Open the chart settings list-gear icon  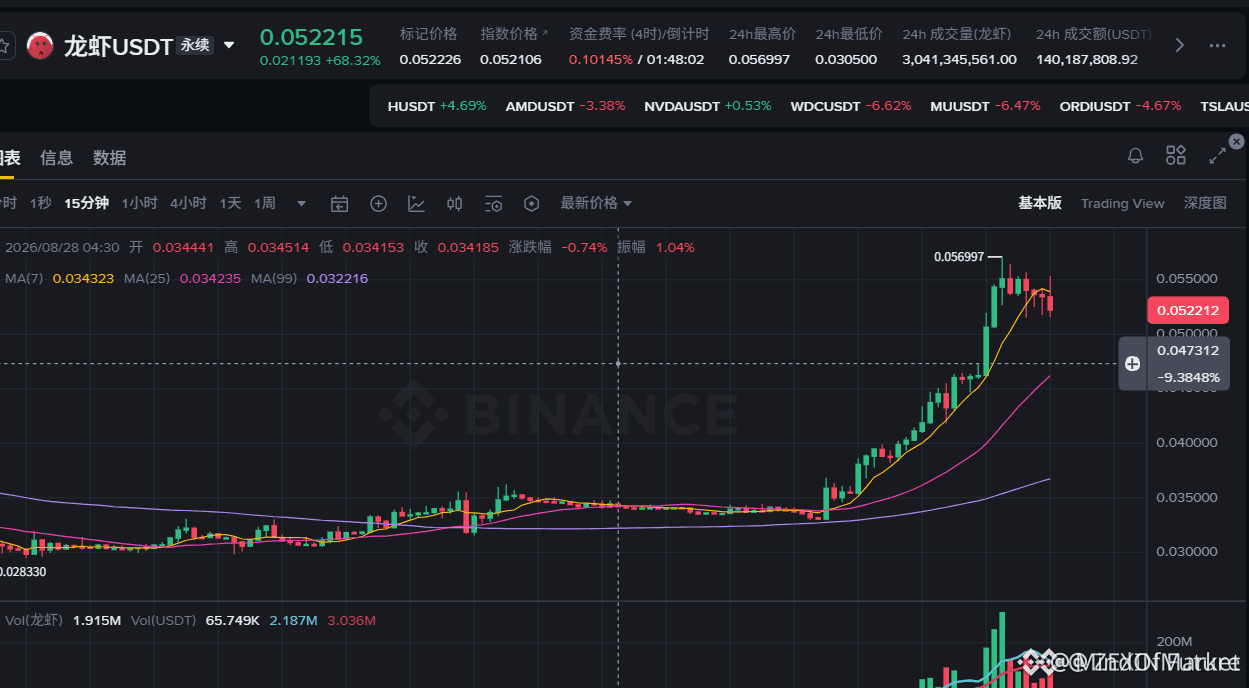pyautogui.click(x=493, y=204)
